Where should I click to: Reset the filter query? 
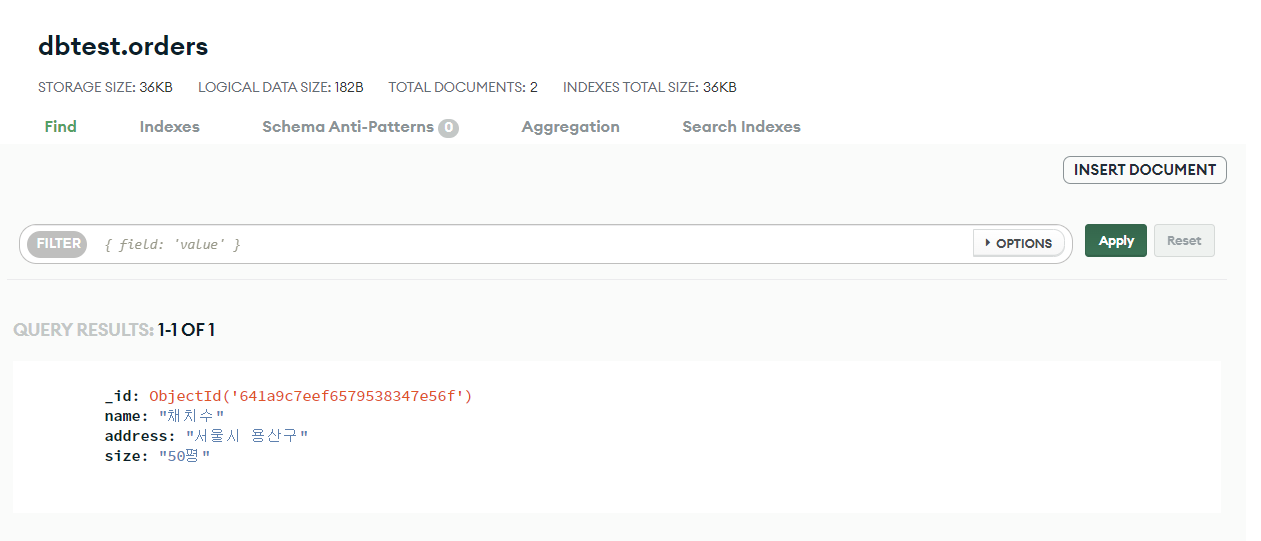pos(1184,241)
